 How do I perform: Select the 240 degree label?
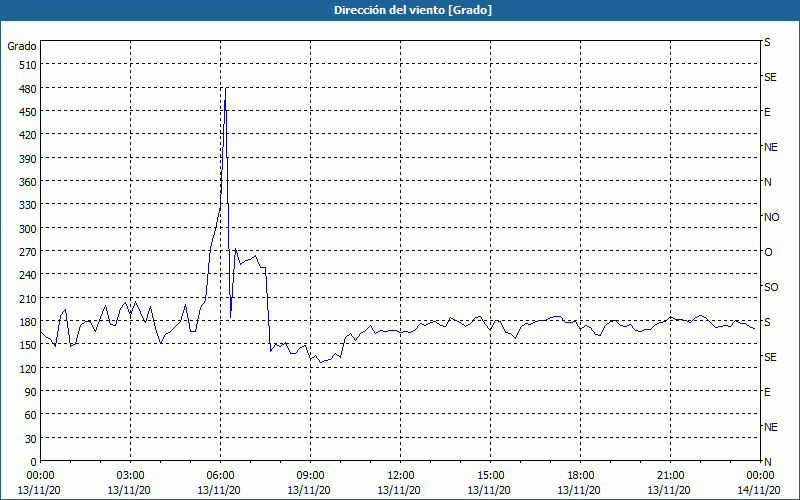(x=28, y=275)
